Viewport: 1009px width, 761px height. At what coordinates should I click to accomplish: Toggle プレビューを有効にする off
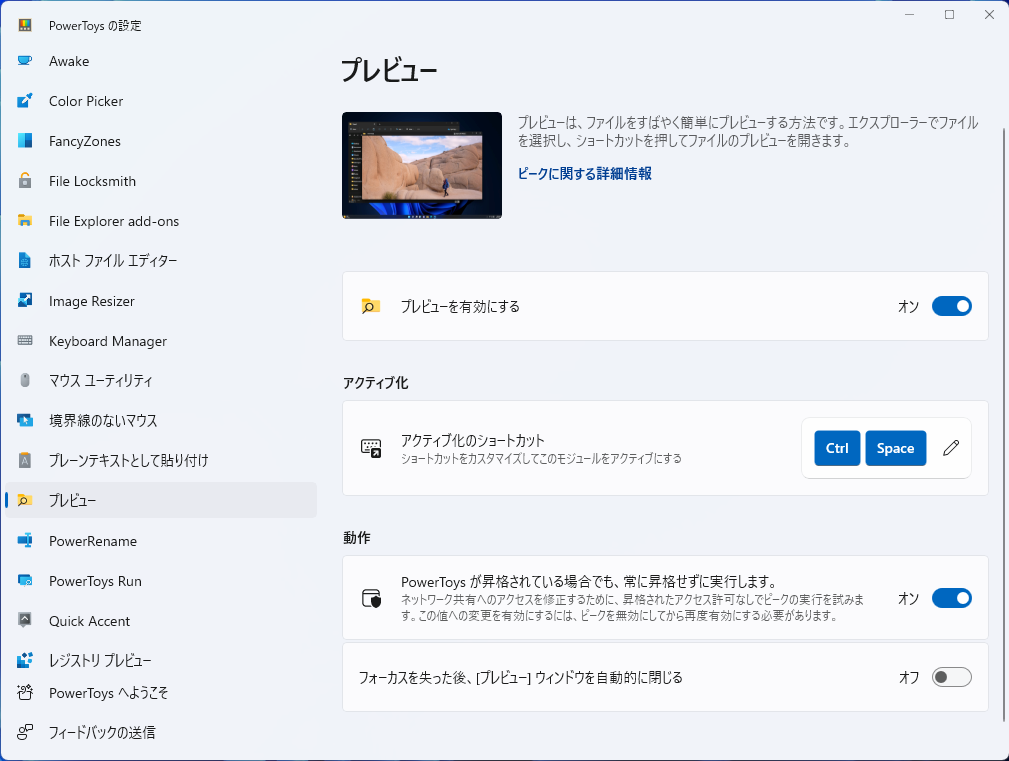(x=951, y=306)
